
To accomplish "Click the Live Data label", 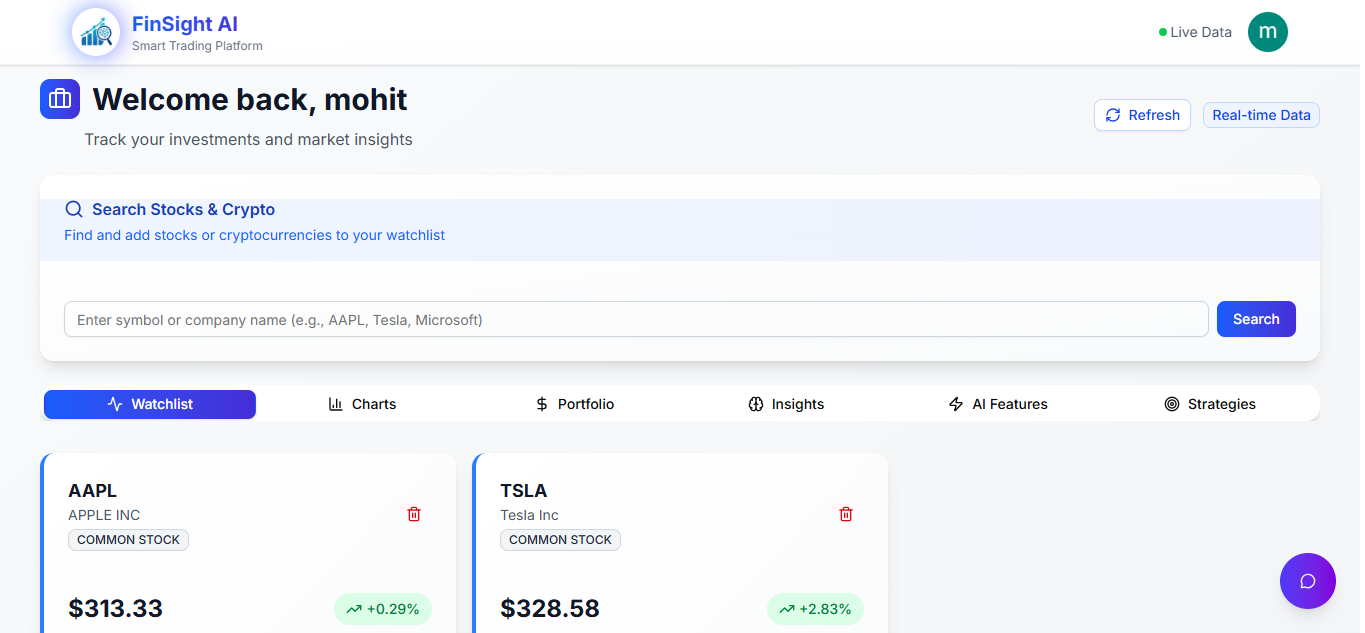I will [x=1201, y=32].
